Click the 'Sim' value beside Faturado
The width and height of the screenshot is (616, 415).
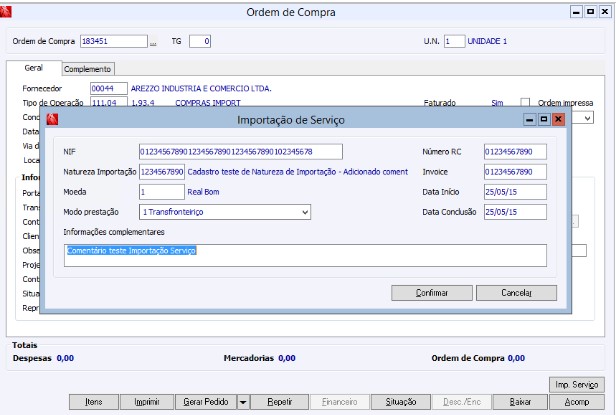(497, 103)
